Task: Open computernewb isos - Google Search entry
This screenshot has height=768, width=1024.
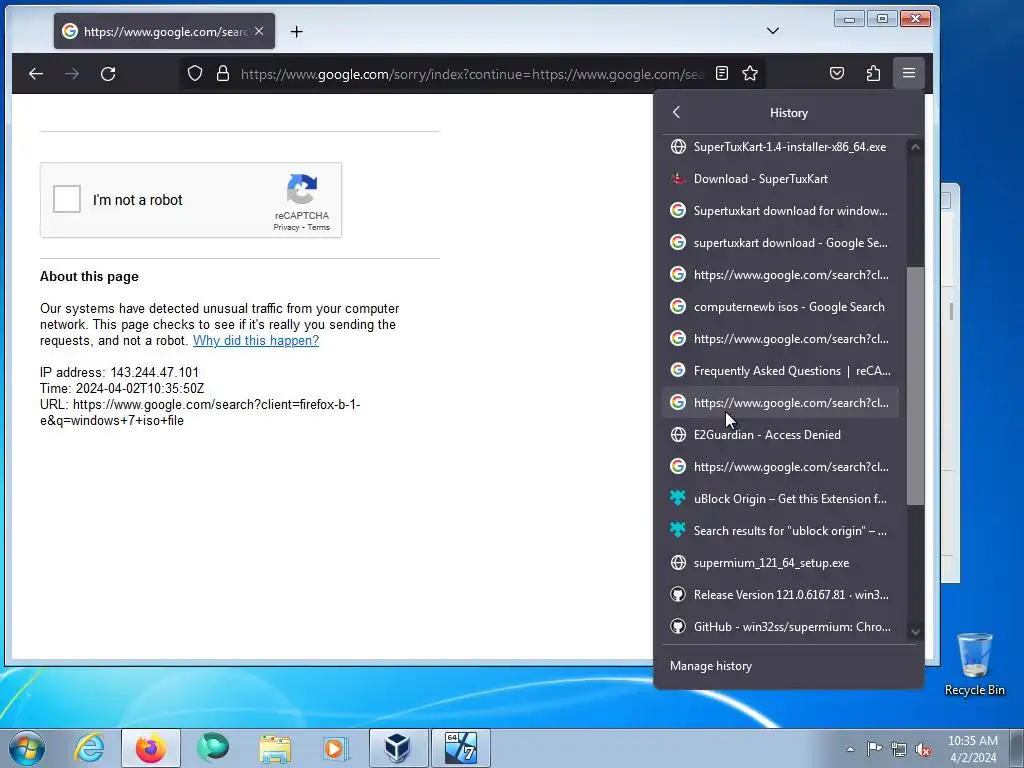Action: click(x=780, y=307)
